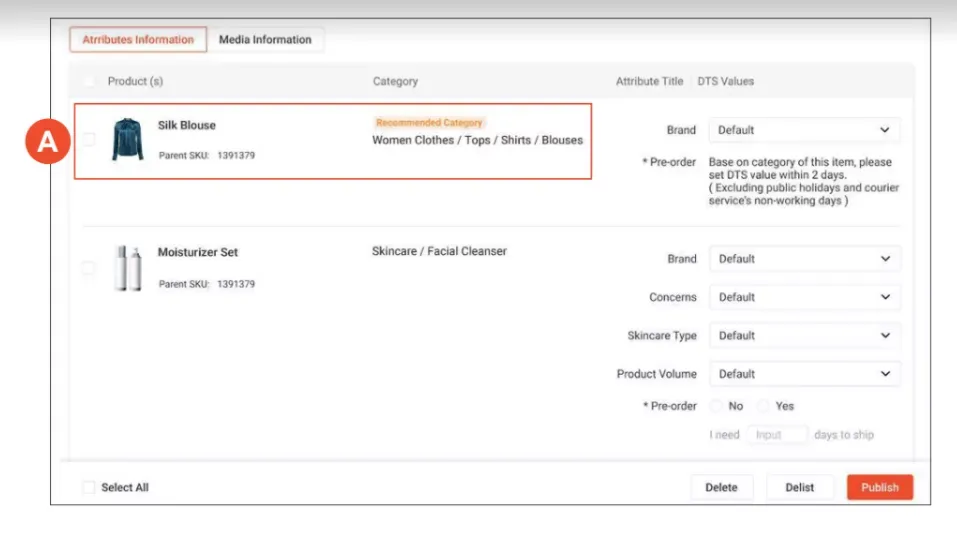The height and width of the screenshot is (540, 957).
Task: Check the header checkbox next to Product(s)
Action: click(89, 81)
